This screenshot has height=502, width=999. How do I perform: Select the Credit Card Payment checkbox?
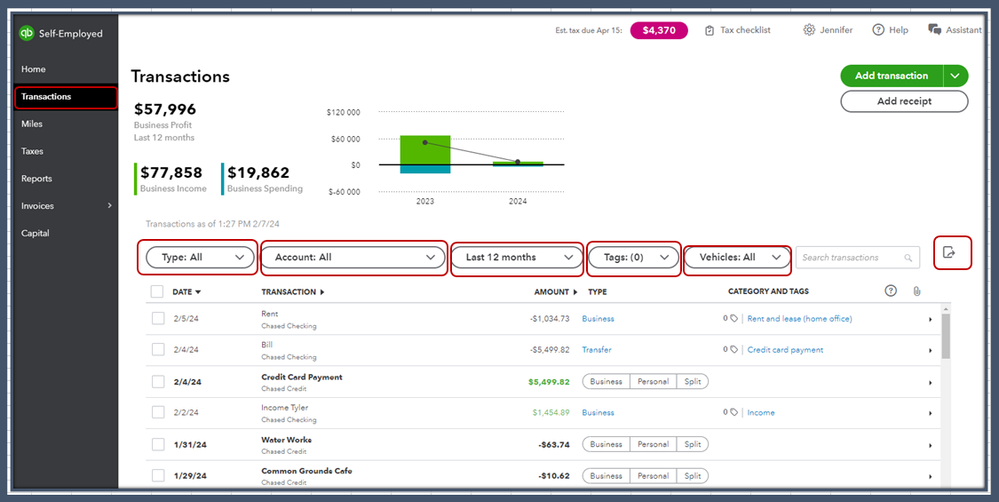point(158,382)
